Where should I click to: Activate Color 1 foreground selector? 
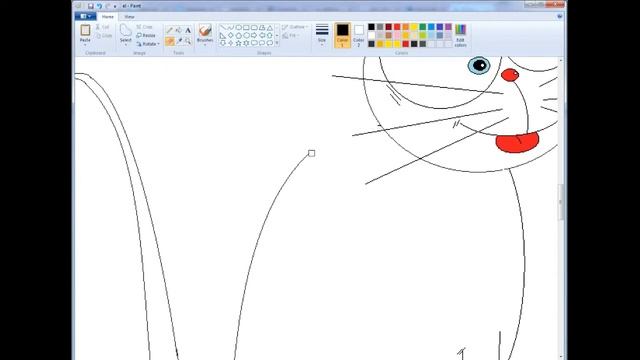(342, 35)
